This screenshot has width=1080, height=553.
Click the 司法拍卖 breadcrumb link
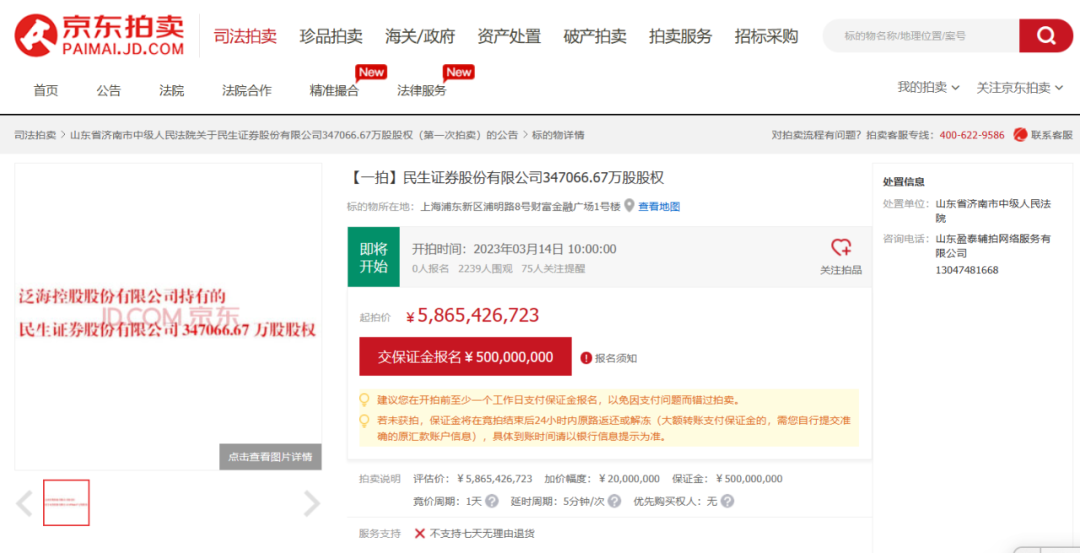click(x=35, y=135)
